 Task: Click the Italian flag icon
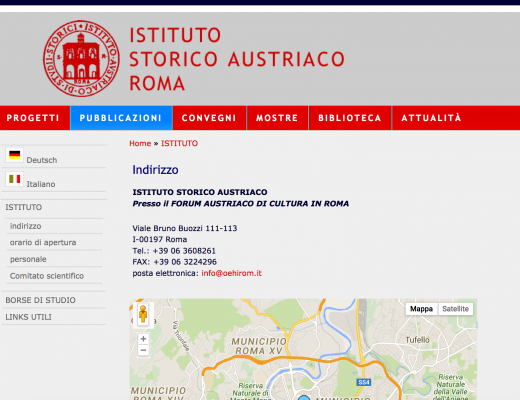(15, 179)
